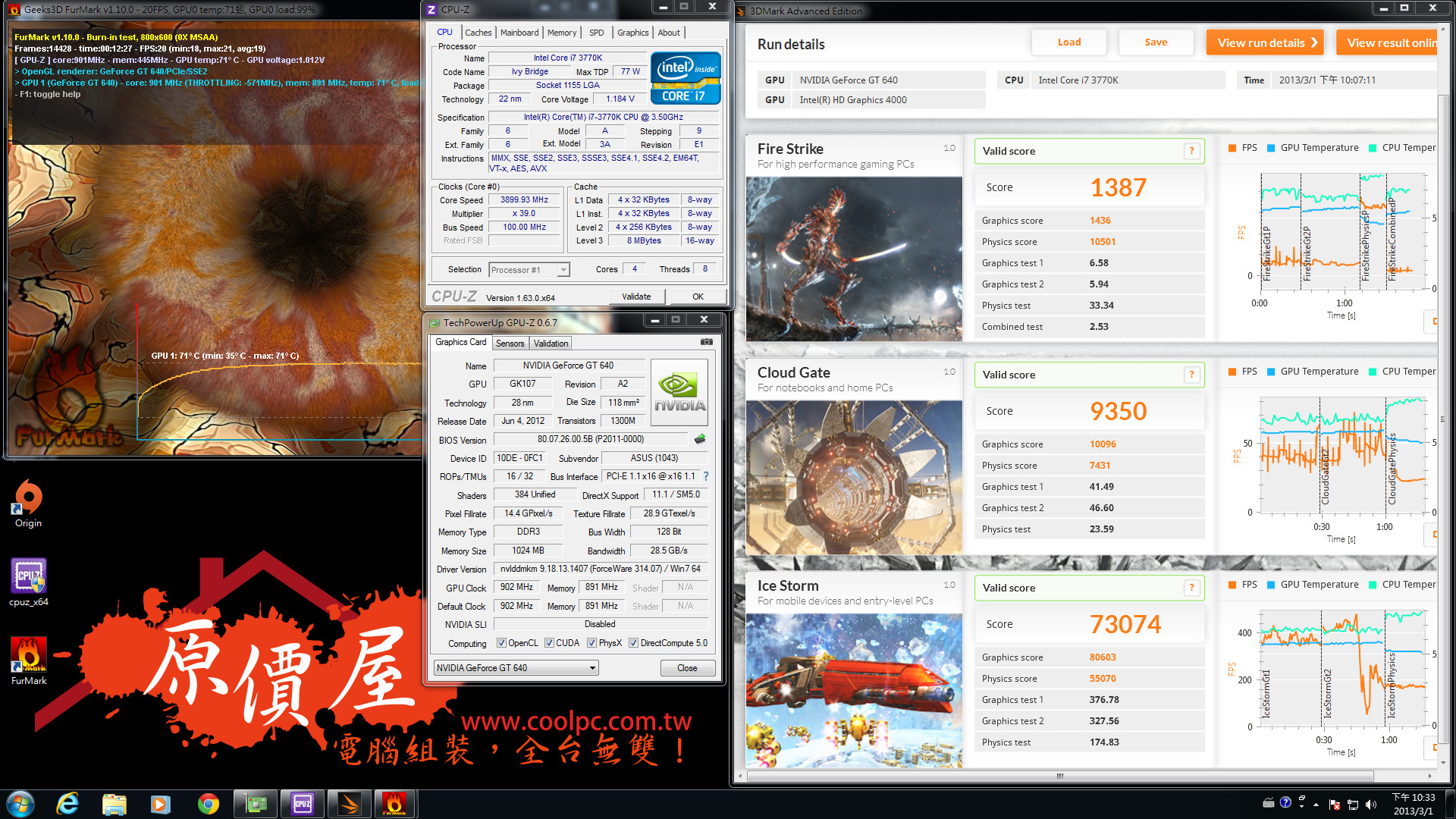The width and height of the screenshot is (1456, 819).
Task: Click the GPU-Z screenshot camera icon
Action: tap(706, 342)
